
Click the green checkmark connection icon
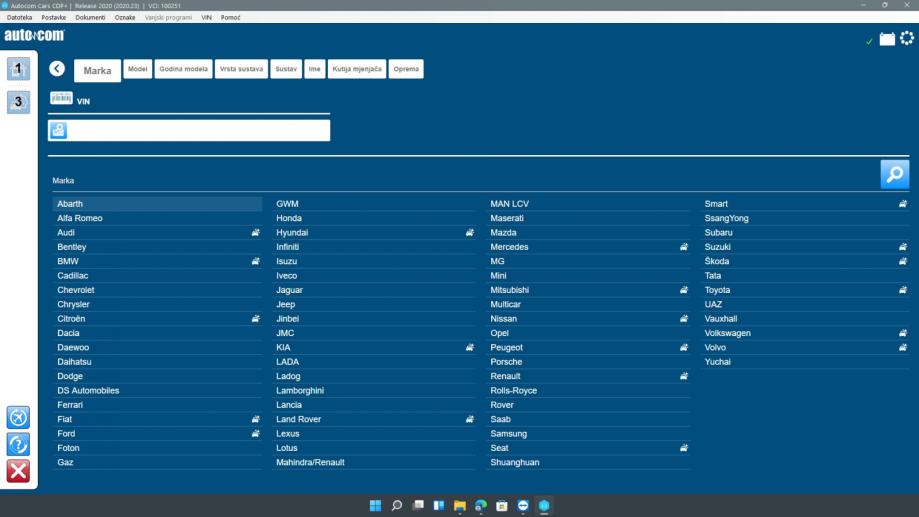click(869, 41)
